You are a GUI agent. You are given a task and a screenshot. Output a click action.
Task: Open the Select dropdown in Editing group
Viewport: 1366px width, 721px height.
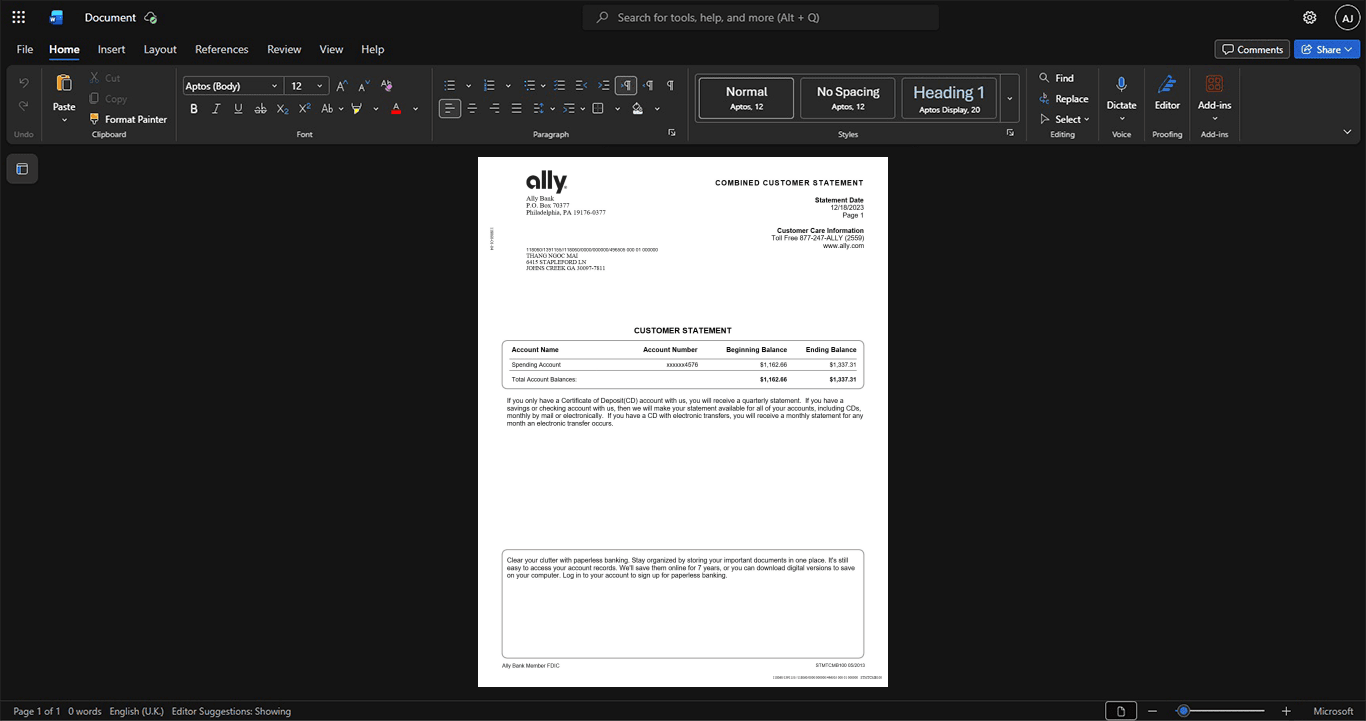point(1064,119)
